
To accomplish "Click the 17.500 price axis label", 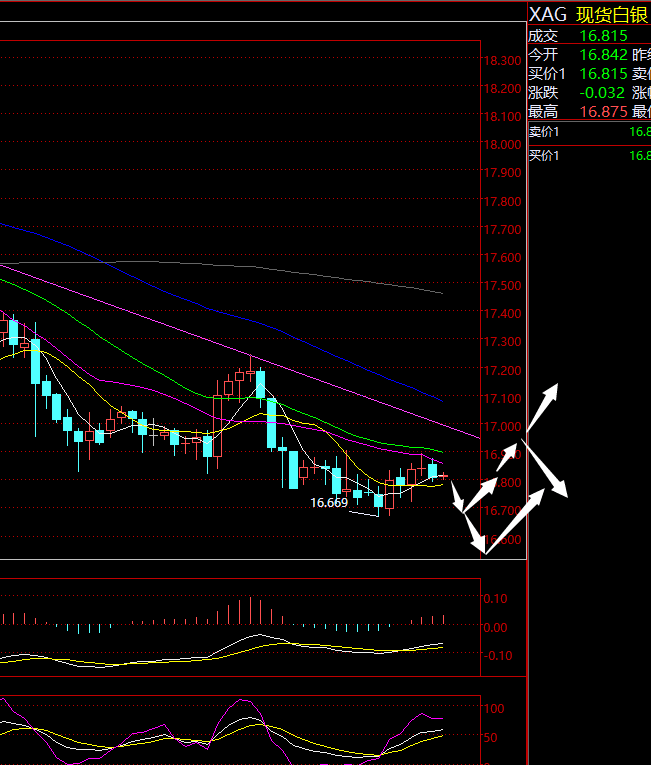I will 502,285.
